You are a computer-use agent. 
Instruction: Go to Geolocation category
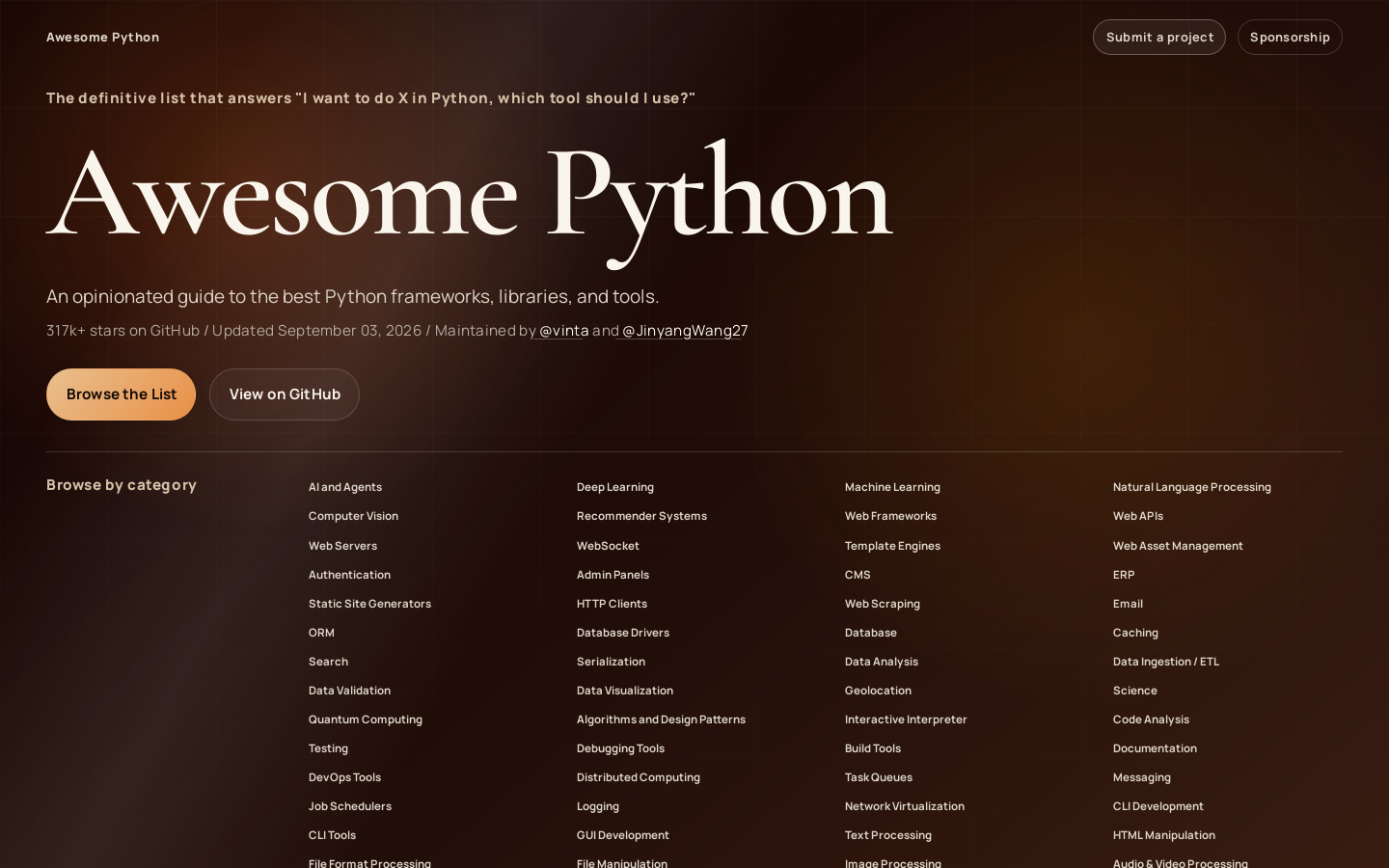pos(878,691)
